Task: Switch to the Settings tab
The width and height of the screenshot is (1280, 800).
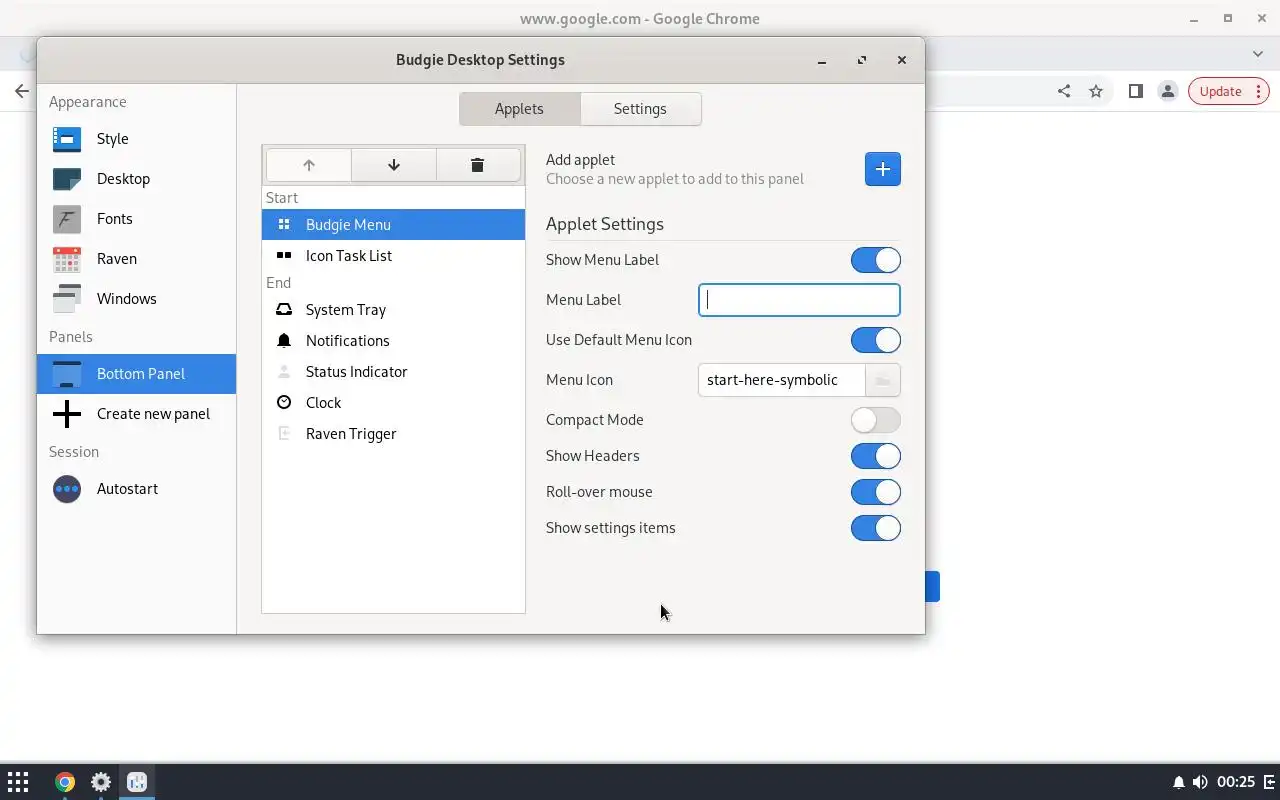Action: [x=640, y=109]
